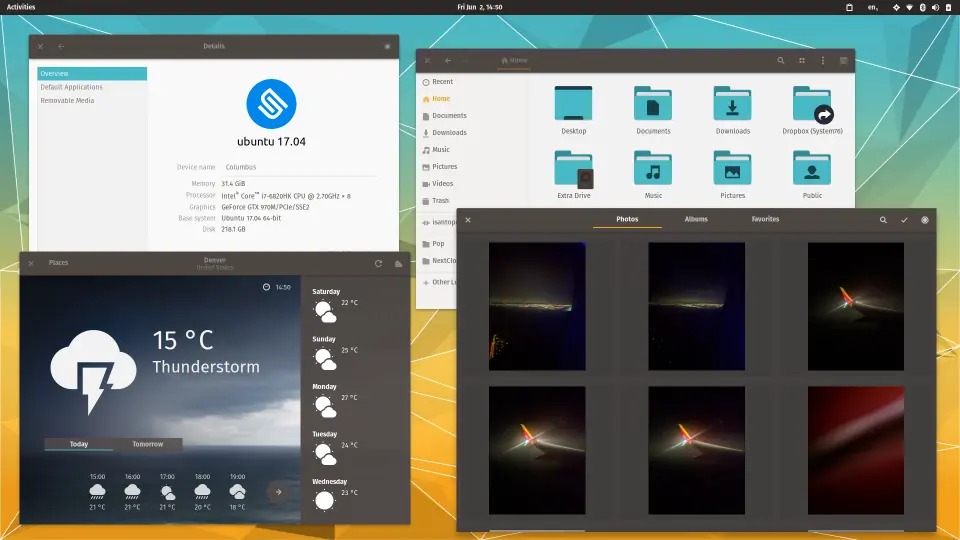This screenshot has width=960, height=540.
Task: Select Default Applications in Details sidebar
Action: [71, 87]
